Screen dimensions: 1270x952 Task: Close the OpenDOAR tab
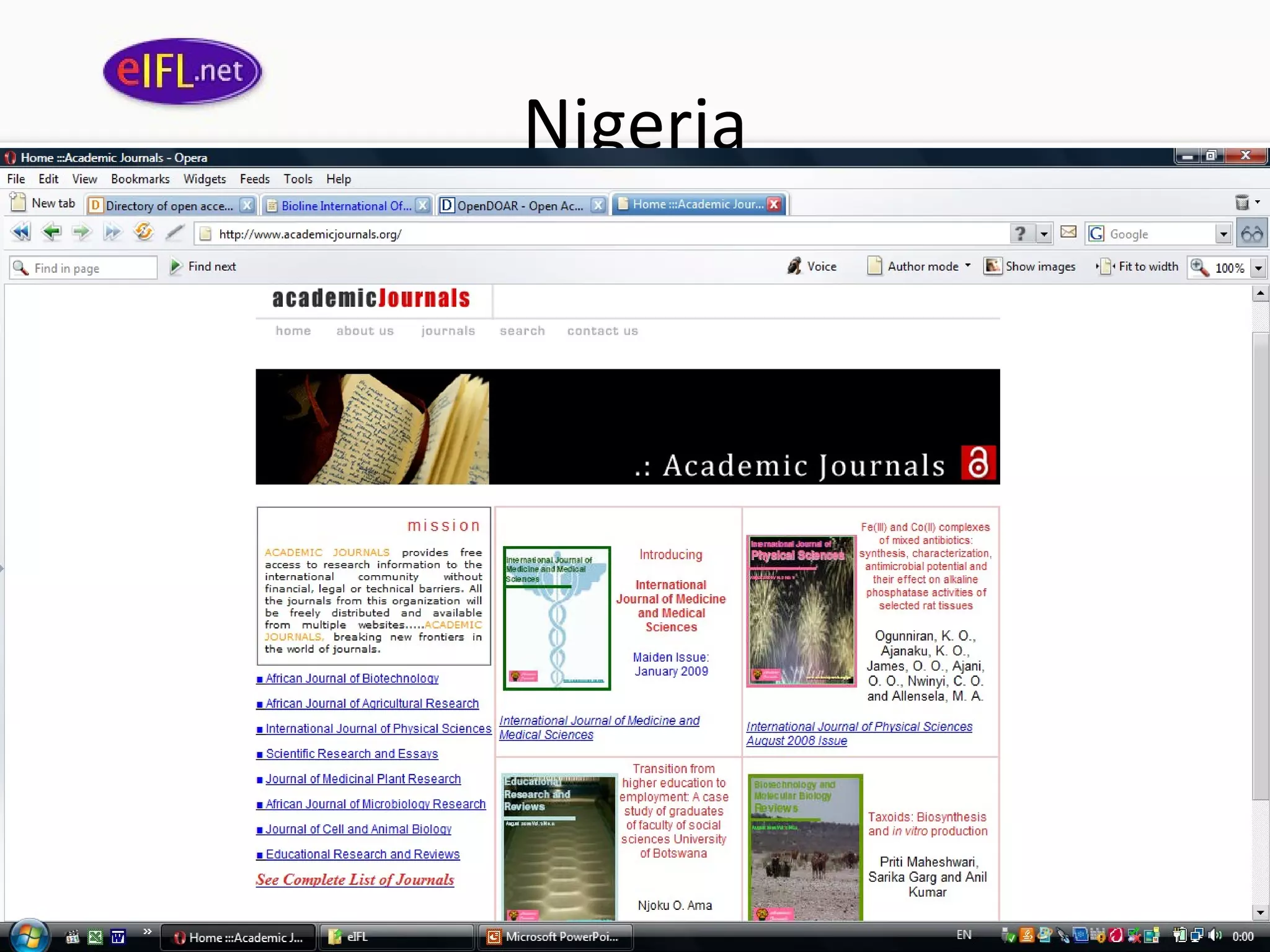click(597, 205)
